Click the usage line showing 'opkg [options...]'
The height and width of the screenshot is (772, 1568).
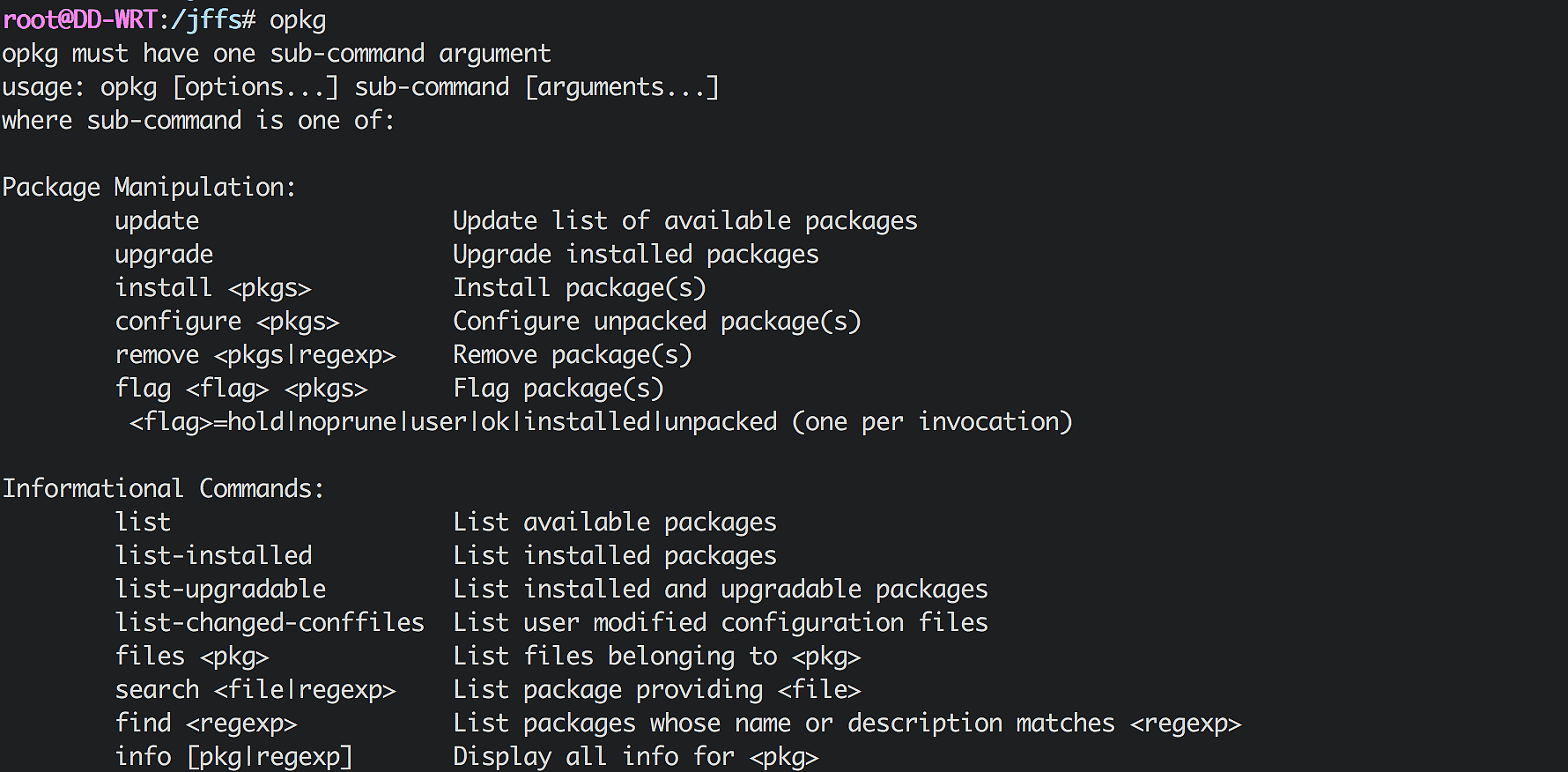[x=359, y=87]
